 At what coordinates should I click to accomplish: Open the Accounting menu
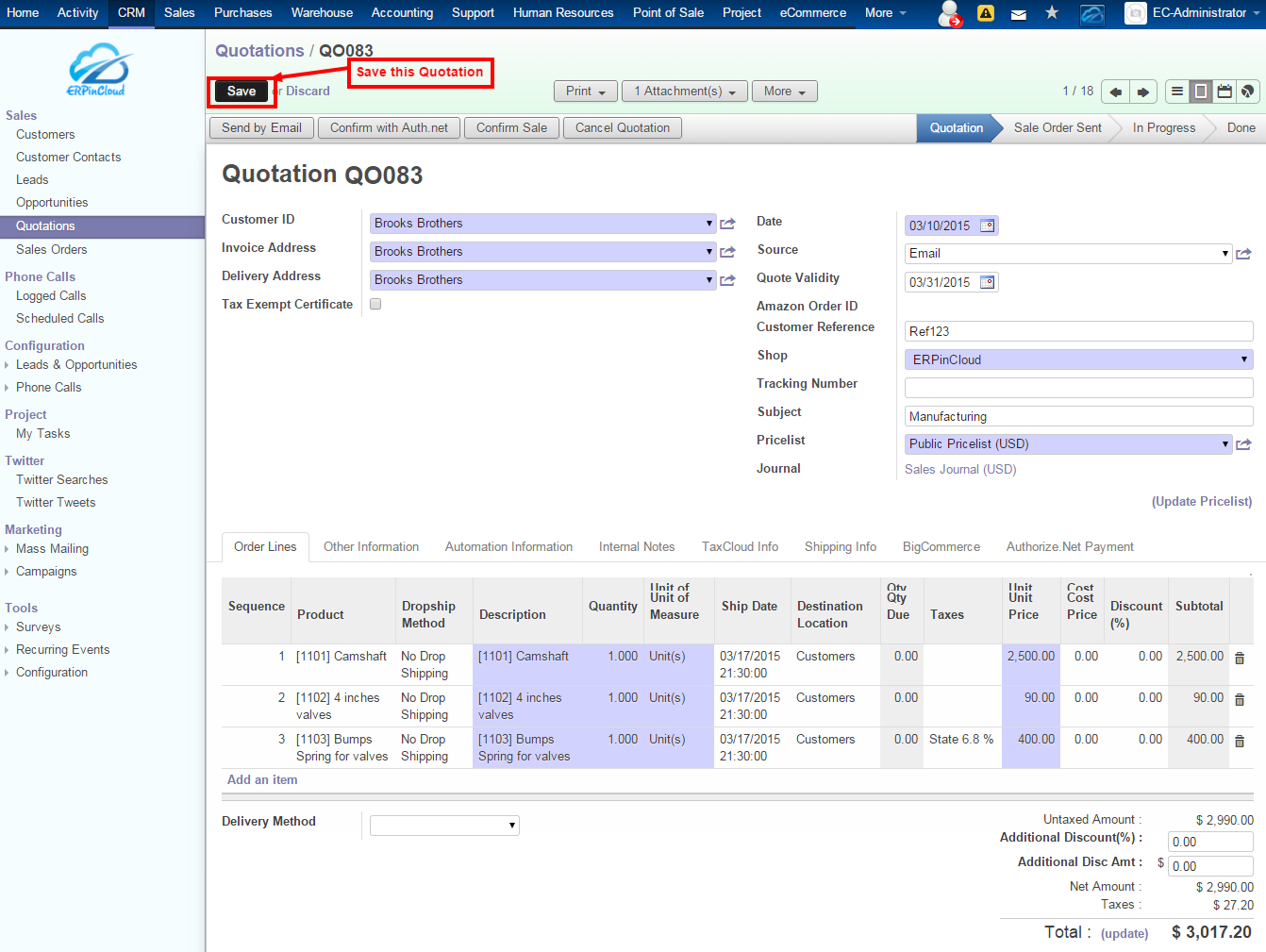pos(402,13)
